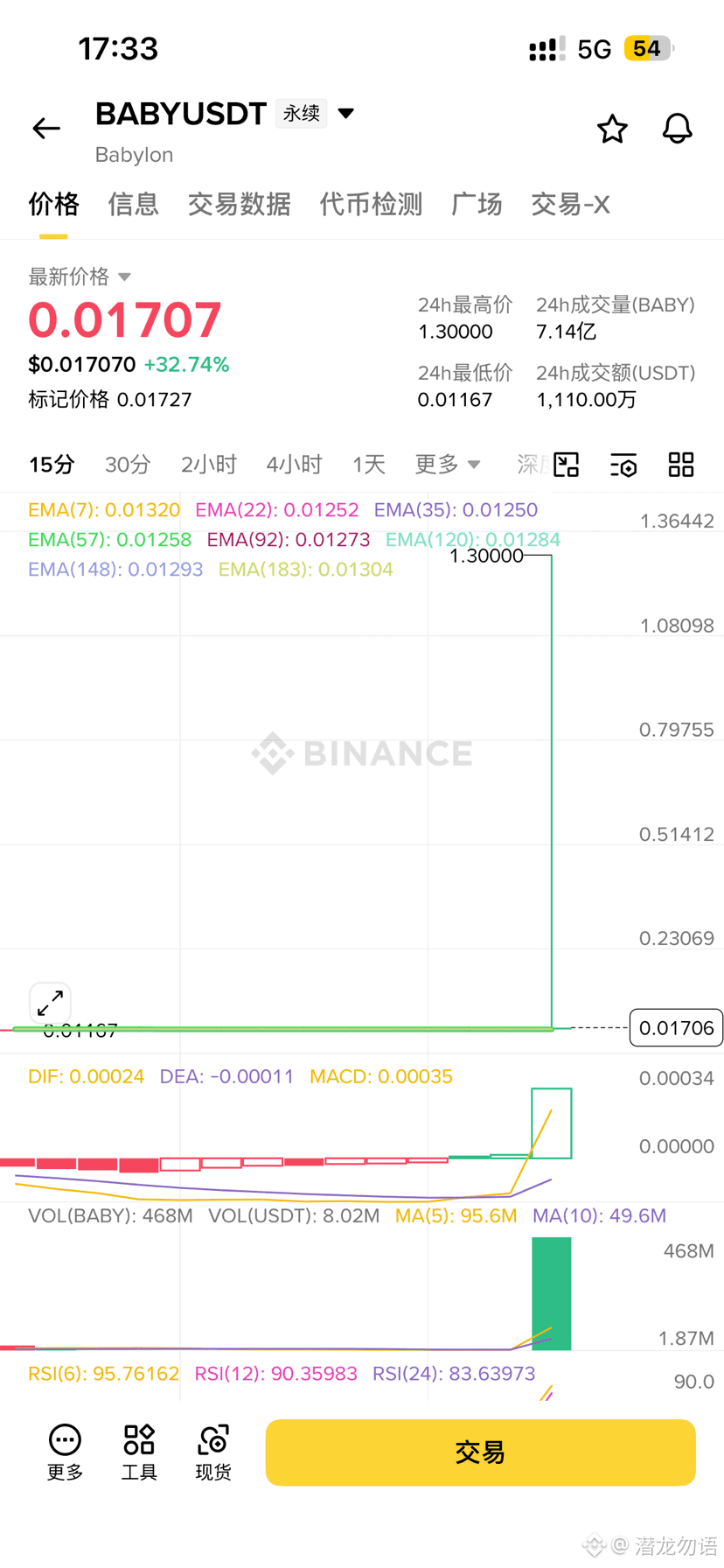Tap the RSI(6): 95.76162 value
Image resolution: width=724 pixels, height=1568 pixels.
click(103, 1374)
